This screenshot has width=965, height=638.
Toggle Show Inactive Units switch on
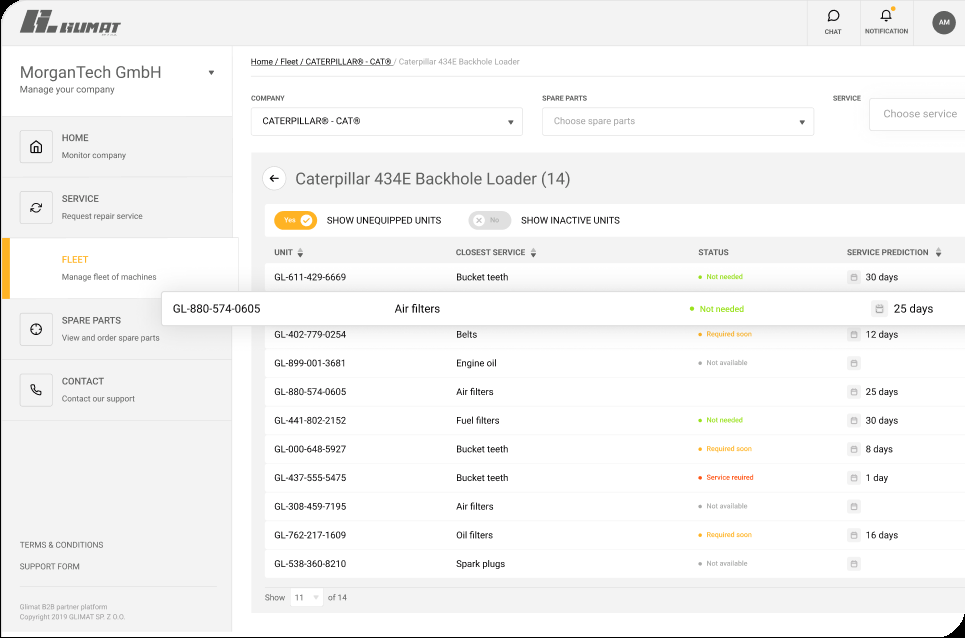pyautogui.click(x=490, y=220)
